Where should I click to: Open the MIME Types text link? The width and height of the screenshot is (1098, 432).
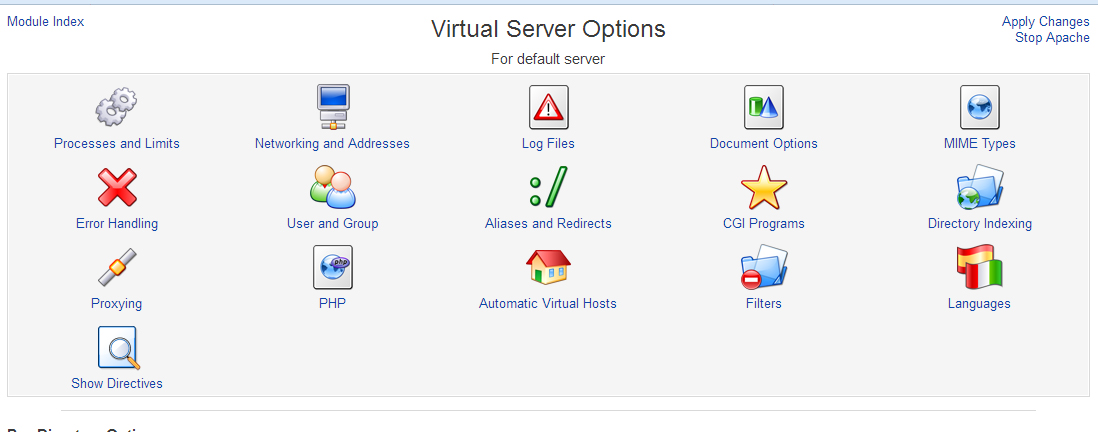click(980, 144)
